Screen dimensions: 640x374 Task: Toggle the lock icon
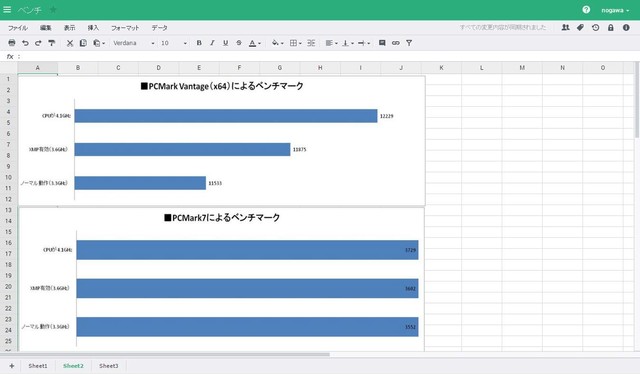tap(611, 27)
